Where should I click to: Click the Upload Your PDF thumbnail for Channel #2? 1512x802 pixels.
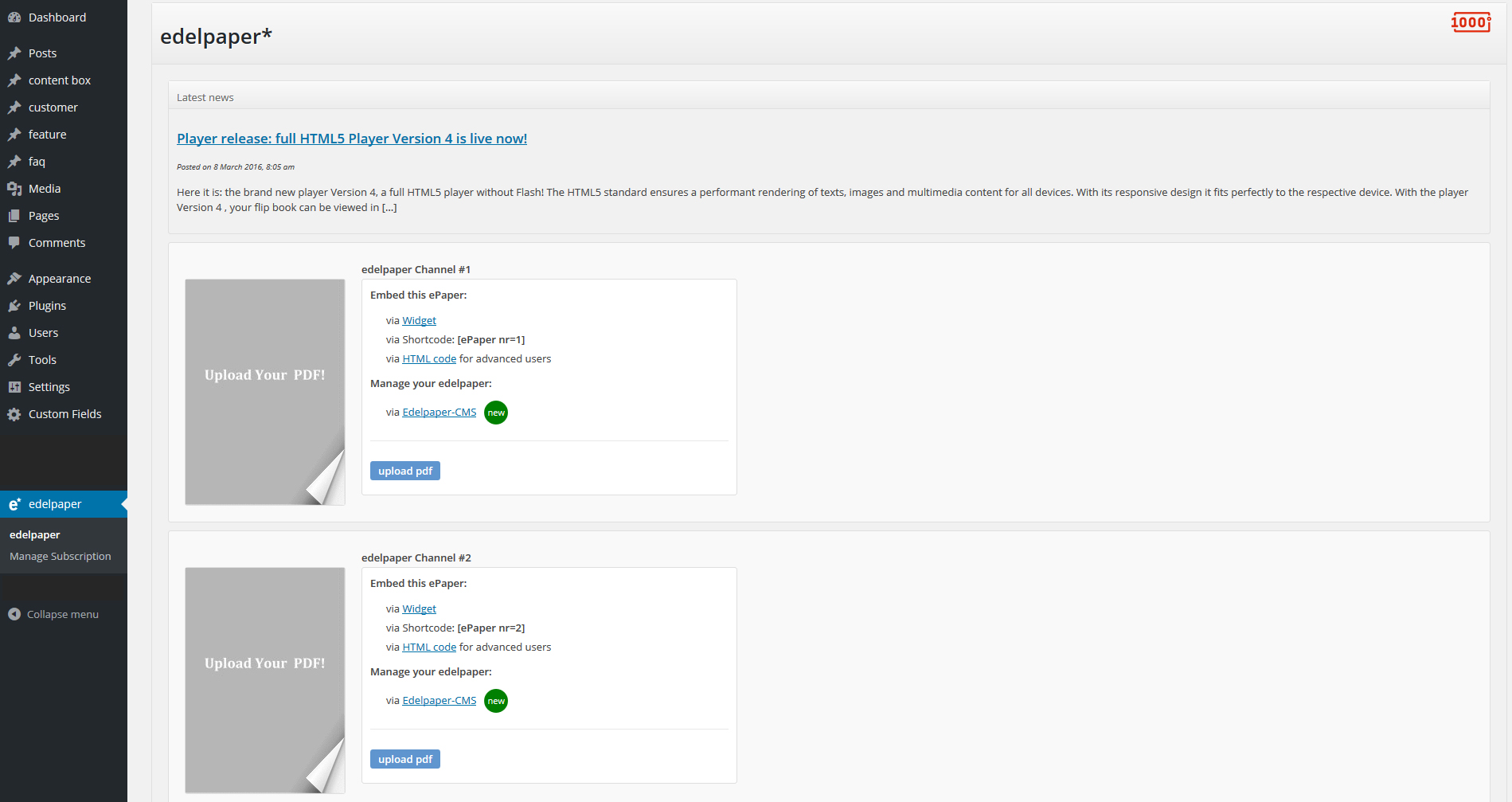(x=265, y=680)
